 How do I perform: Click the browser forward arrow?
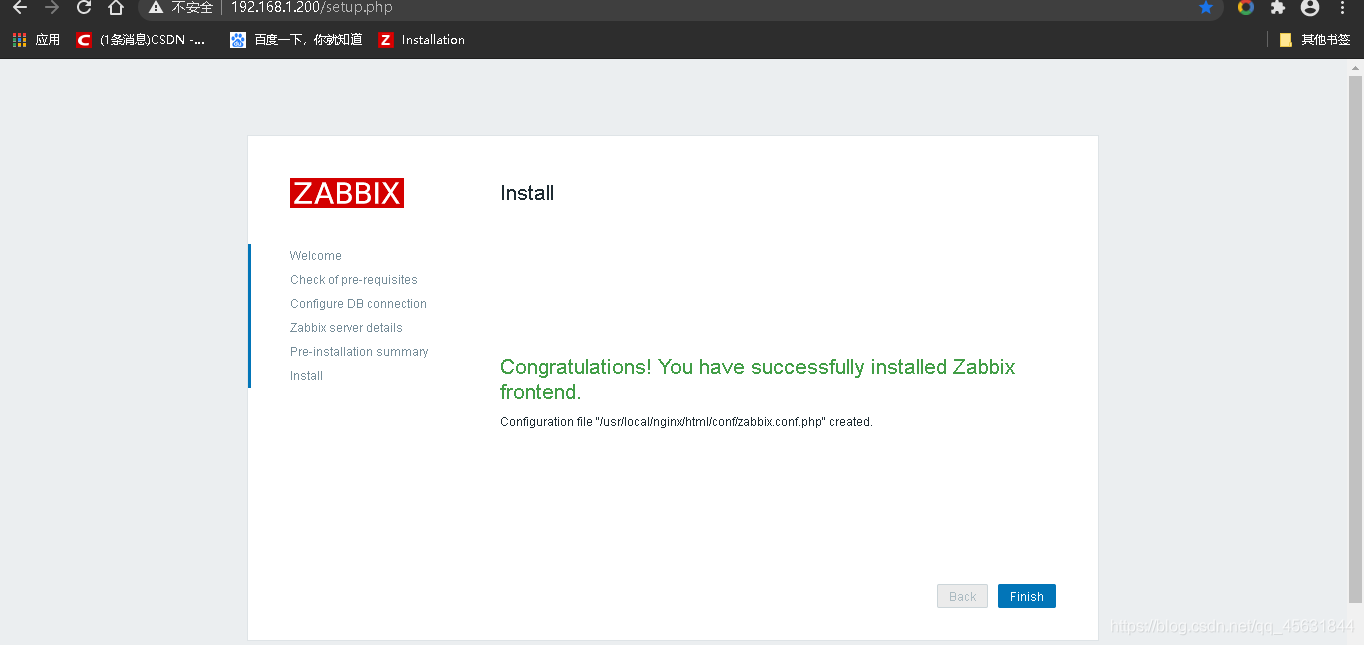click(52, 8)
